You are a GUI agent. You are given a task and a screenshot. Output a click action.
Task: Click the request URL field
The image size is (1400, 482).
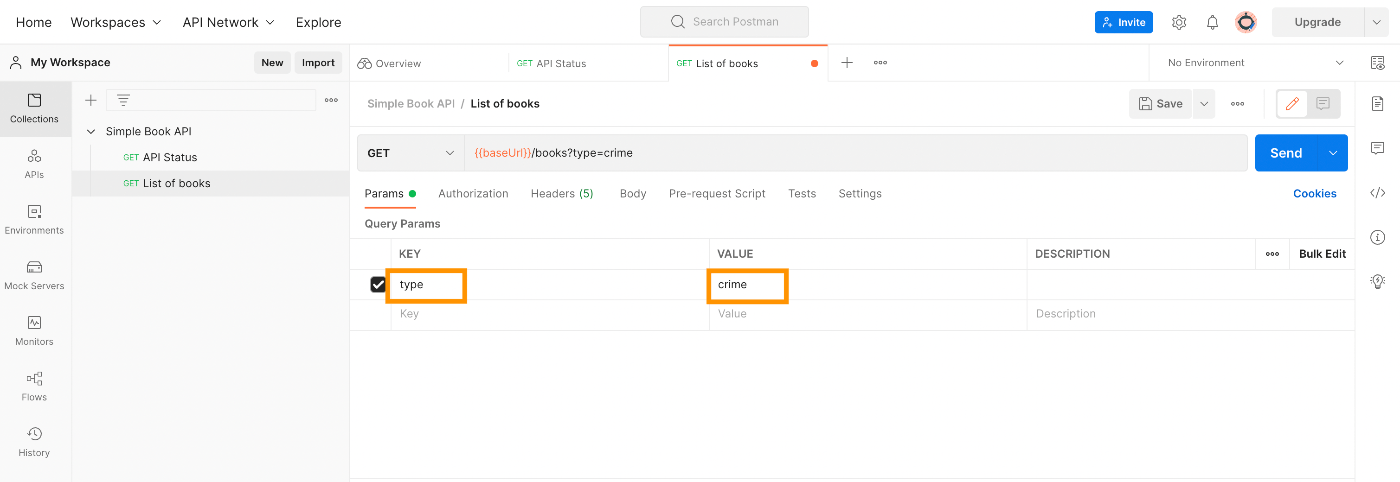click(x=855, y=153)
